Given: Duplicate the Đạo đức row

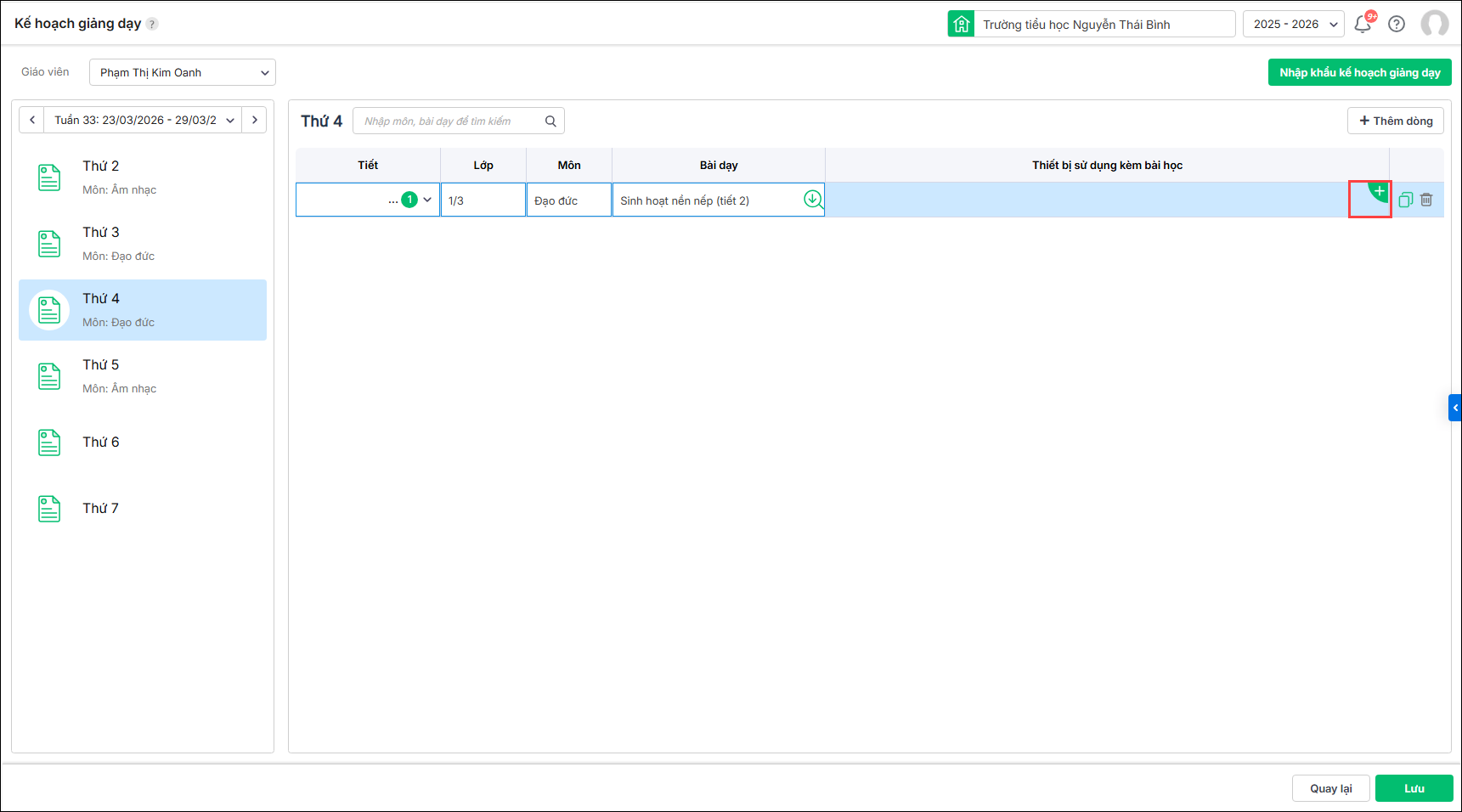Looking at the screenshot, I should 1406,200.
